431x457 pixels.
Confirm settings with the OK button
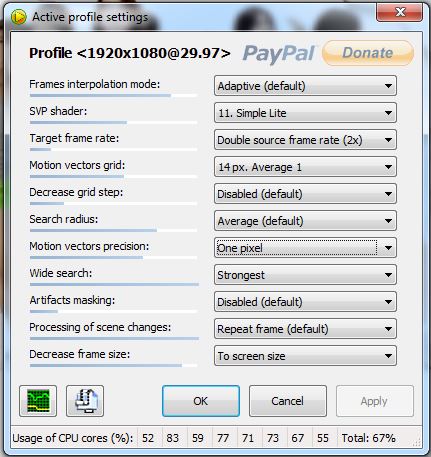201,401
